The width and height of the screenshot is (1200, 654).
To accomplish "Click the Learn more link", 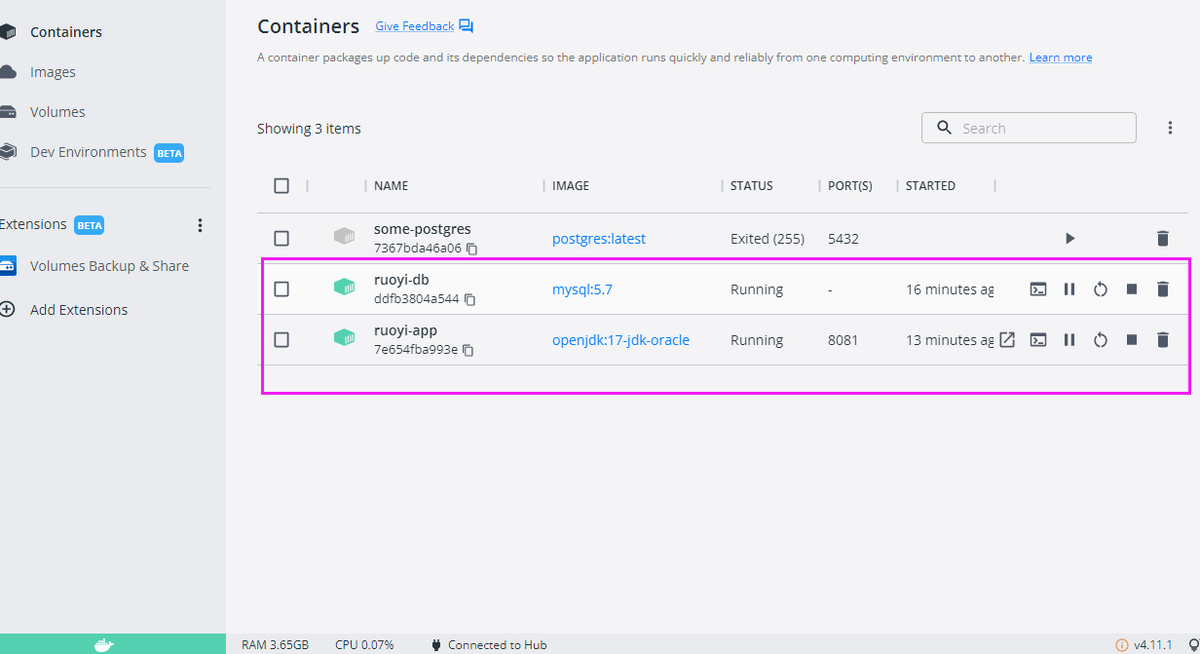I will point(1060,57).
